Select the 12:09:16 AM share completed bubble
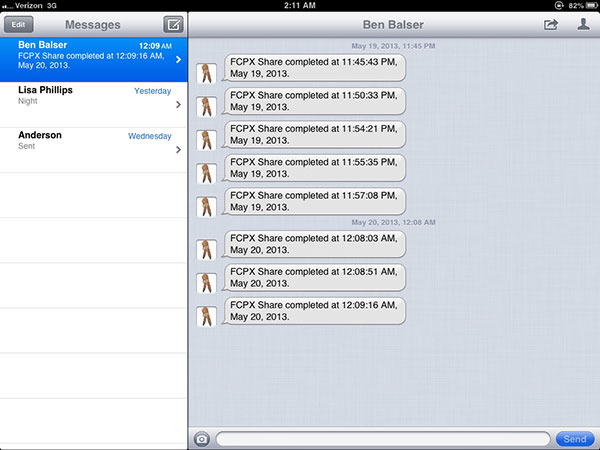The image size is (600, 450). (314, 311)
